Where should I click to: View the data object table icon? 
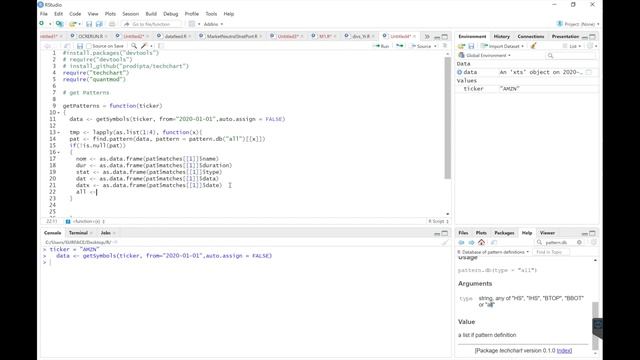tap(589, 72)
